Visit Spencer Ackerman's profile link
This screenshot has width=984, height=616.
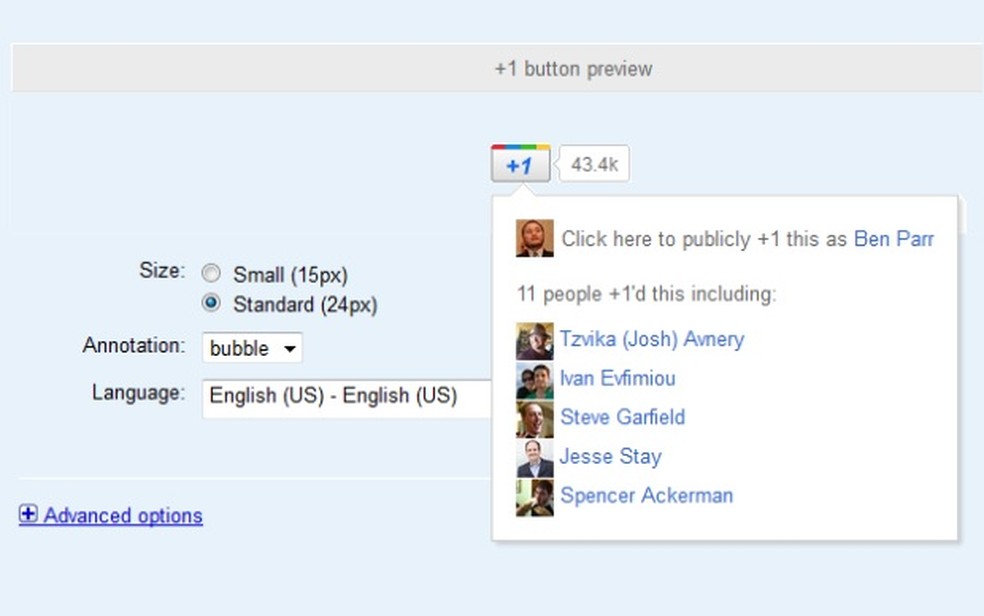click(646, 496)
